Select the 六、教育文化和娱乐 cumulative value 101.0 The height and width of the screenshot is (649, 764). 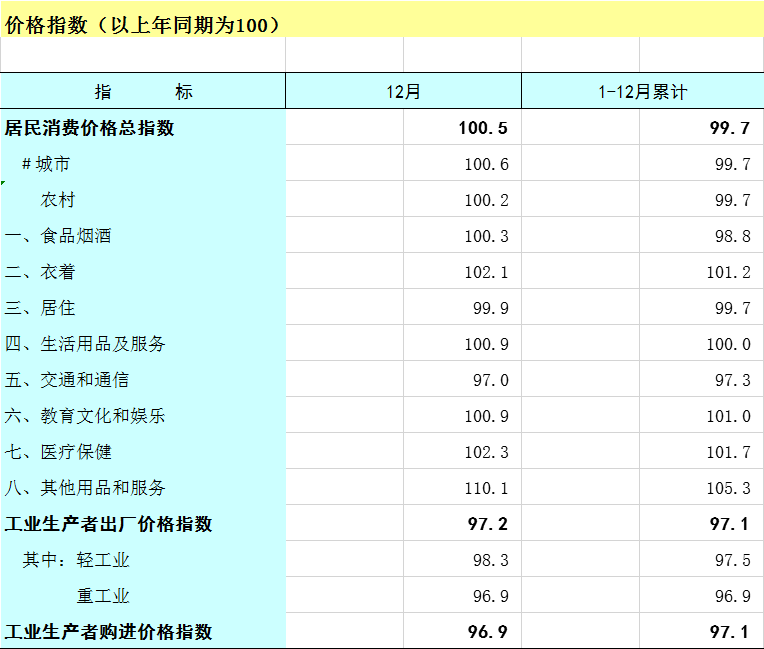[x=728, y=416]
